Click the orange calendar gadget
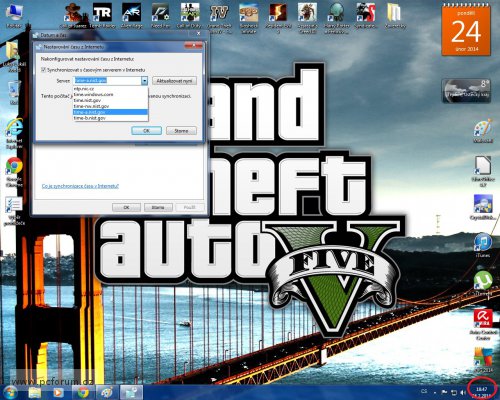The image size is (500, 400). pos(466,31)
